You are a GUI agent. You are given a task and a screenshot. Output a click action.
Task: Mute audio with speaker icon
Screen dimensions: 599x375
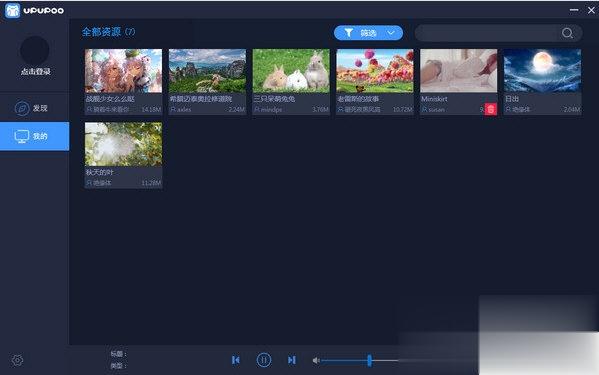point(316,360)
